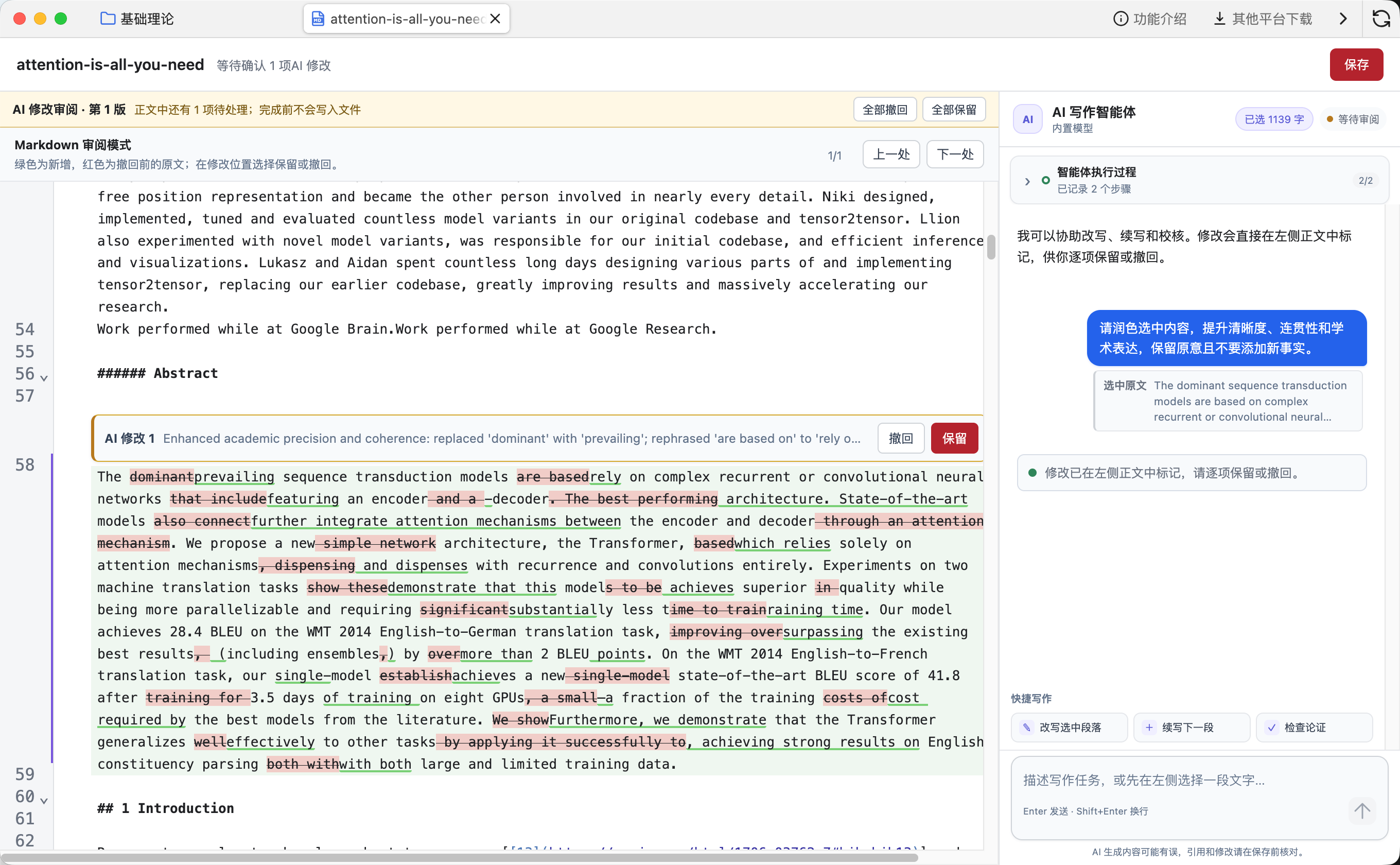
Task: Click the right chevron in top bar
Action: point(1343,19)
